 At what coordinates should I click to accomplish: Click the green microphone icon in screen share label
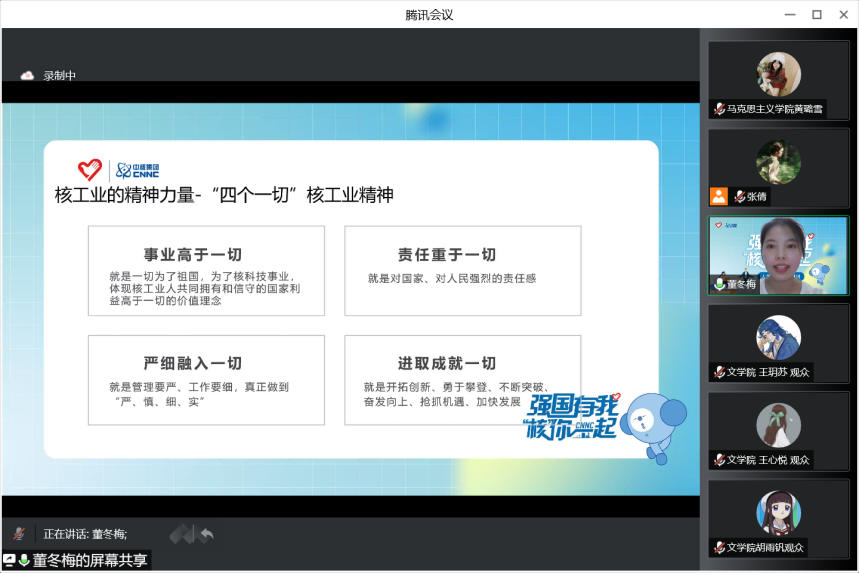click(x=24, y=560)
